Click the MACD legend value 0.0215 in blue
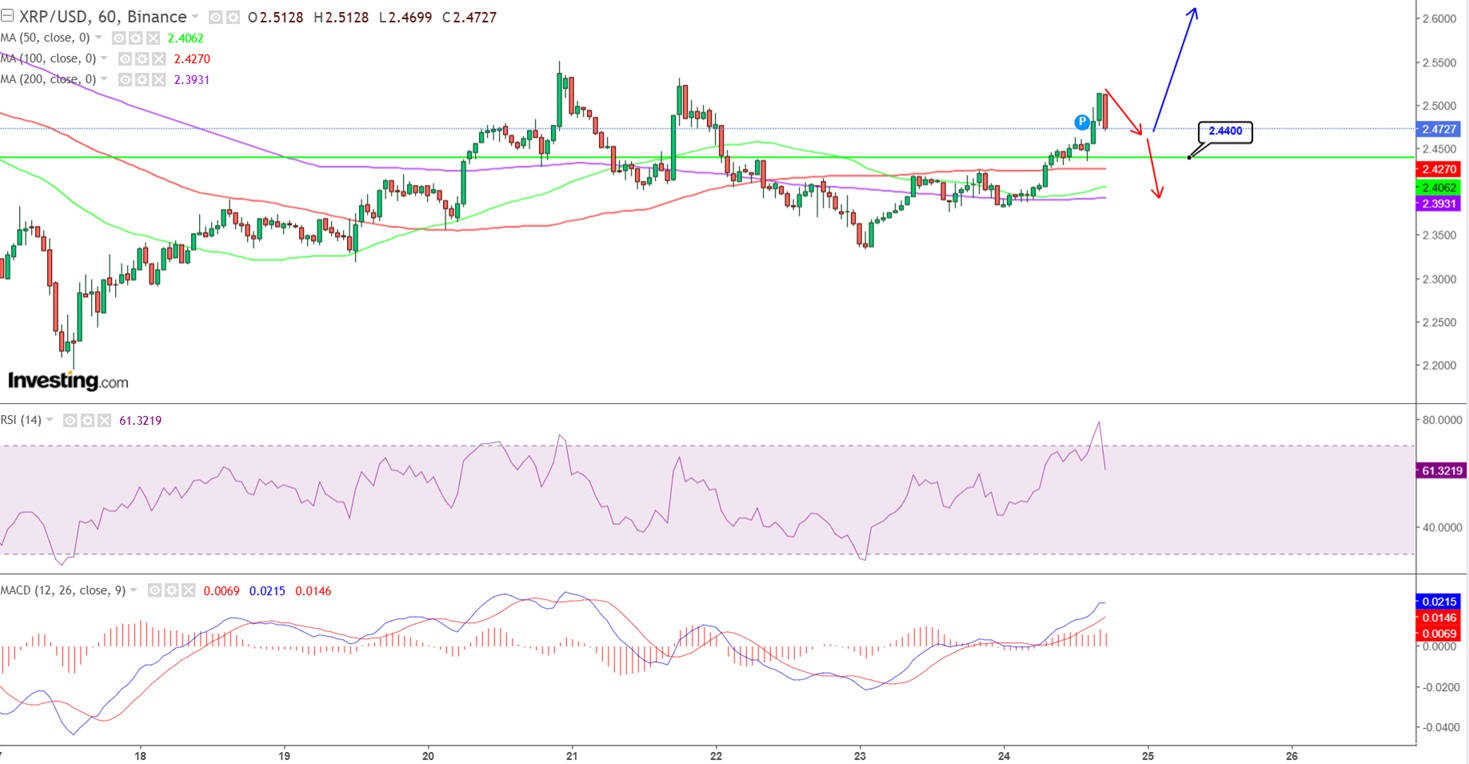Viewport: 1469px width, 764px height. tap(267, 591)
